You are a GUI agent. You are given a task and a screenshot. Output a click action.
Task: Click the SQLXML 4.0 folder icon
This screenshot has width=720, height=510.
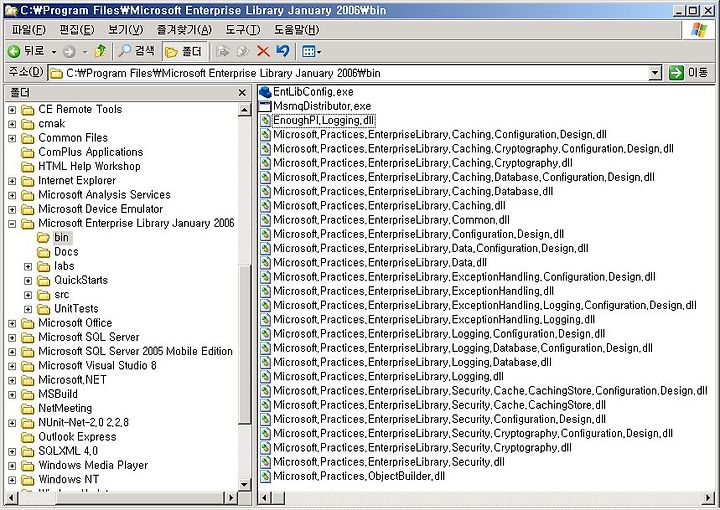click(x=28, y=452)
